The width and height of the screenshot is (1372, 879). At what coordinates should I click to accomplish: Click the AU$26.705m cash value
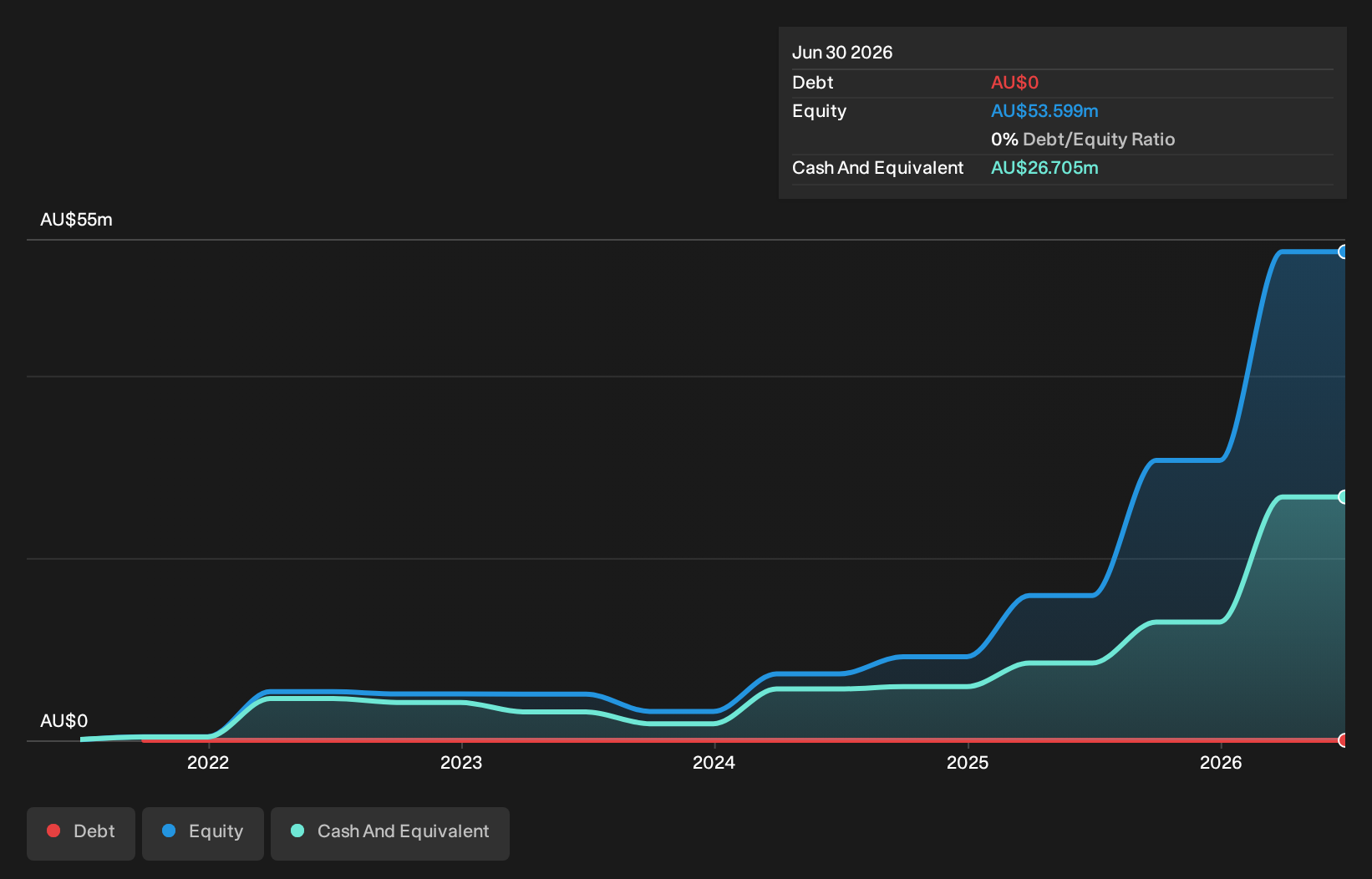pyautogui.click(x=1044, y=168)
